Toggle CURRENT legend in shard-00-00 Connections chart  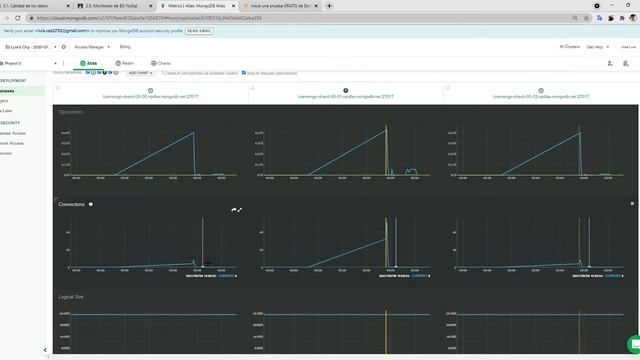click(227, 276)
